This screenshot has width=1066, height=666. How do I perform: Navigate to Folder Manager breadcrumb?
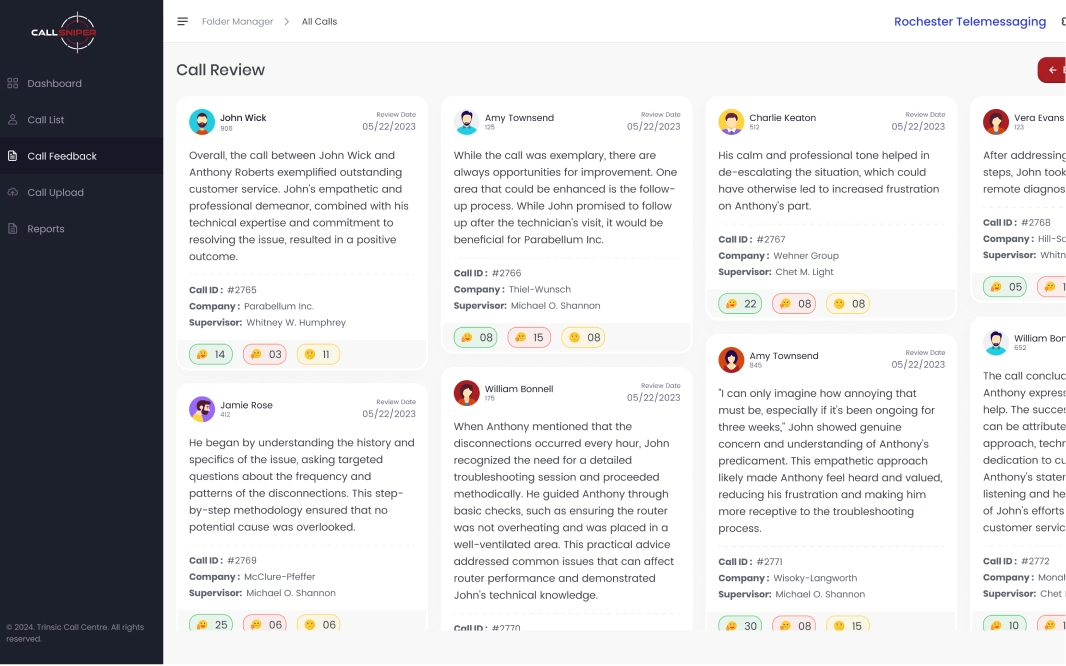[x=237, y=22]
